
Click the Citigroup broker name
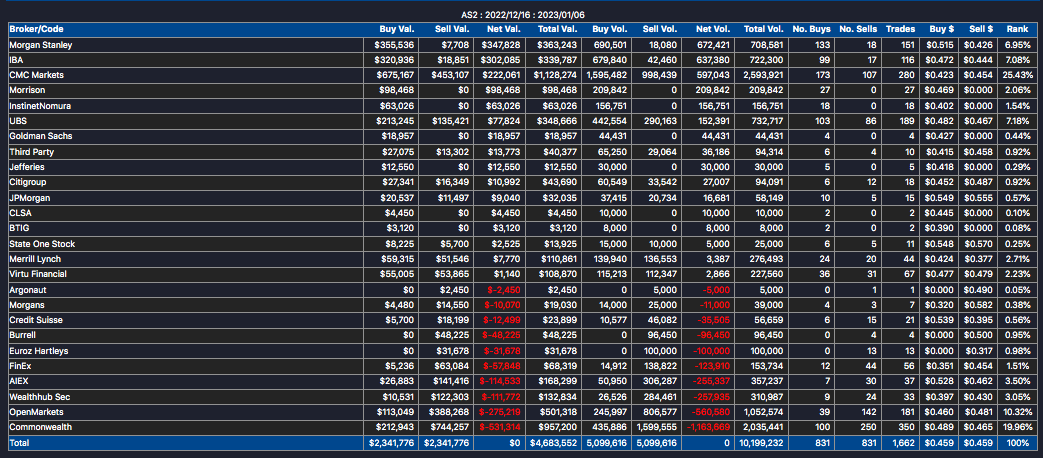coord(28,181)
